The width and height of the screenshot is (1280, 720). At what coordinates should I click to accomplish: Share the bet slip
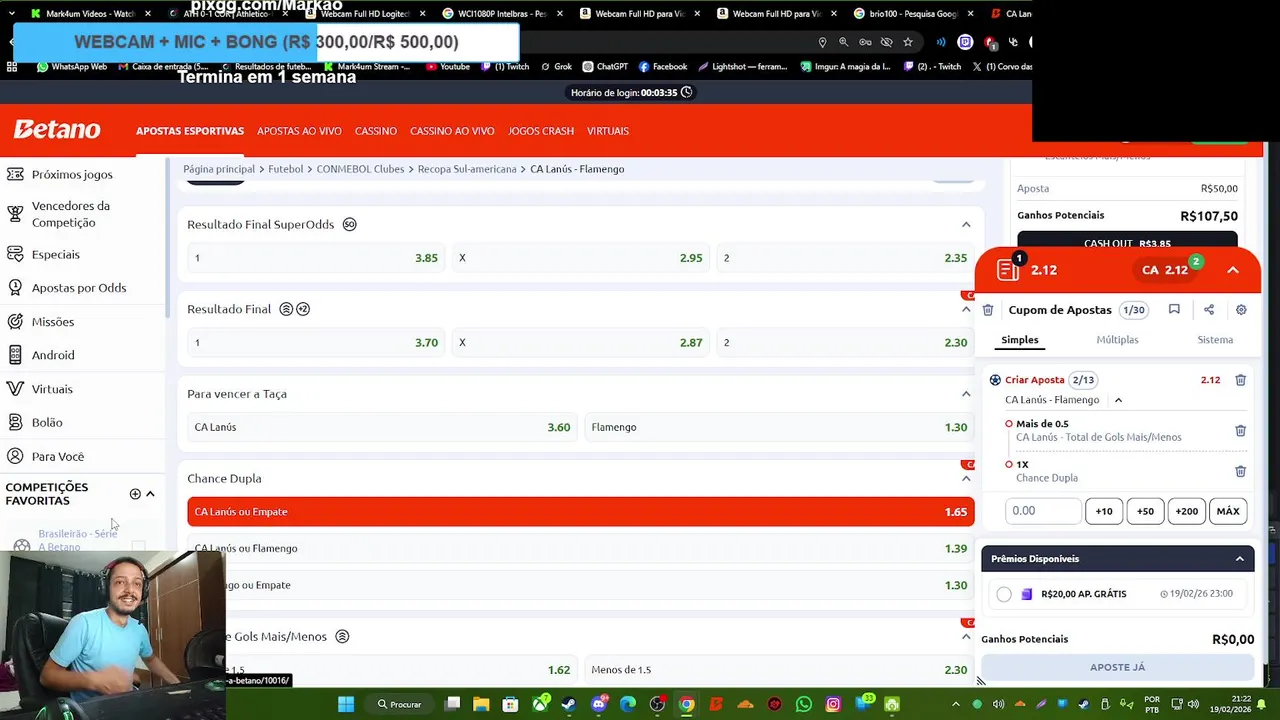coord(1209,310)
